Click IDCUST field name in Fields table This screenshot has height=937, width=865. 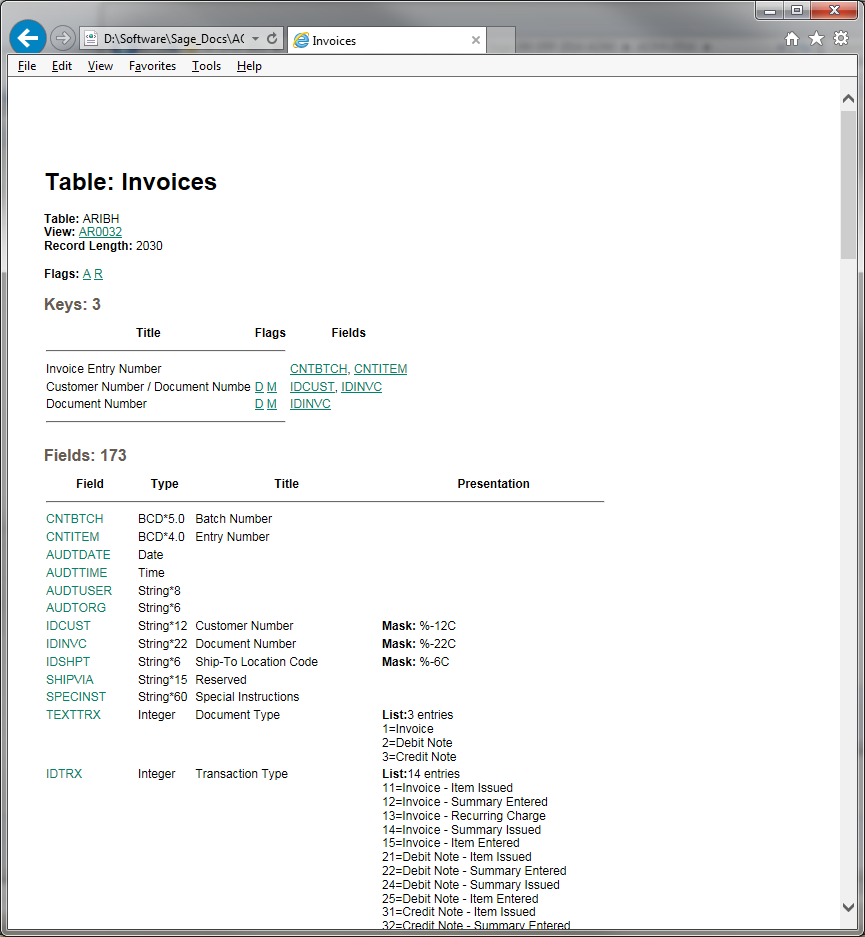point(68,626)
